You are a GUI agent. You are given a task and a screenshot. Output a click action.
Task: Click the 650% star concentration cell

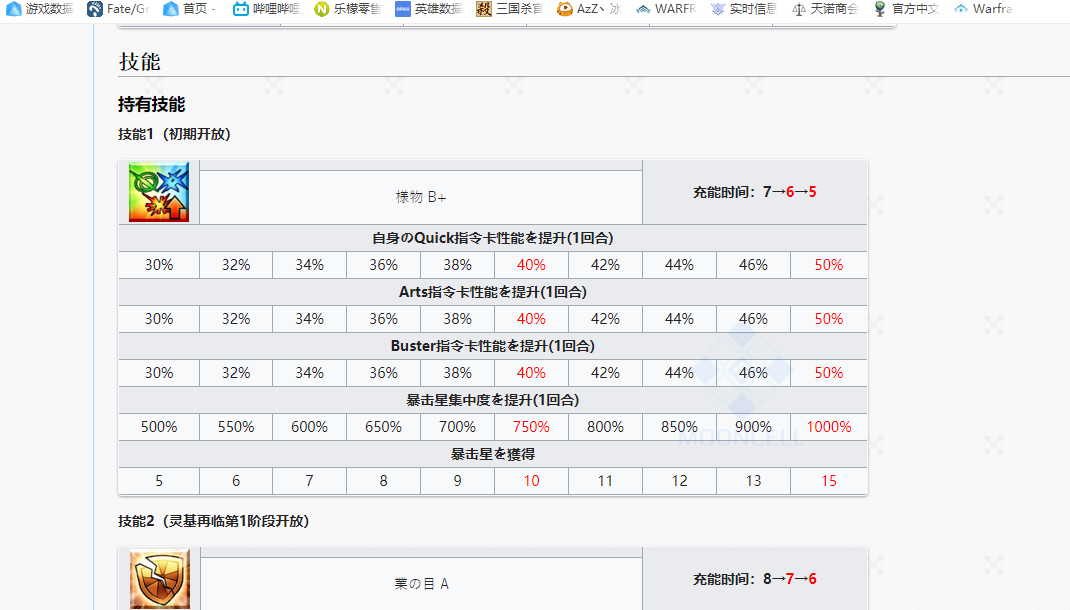384,426
